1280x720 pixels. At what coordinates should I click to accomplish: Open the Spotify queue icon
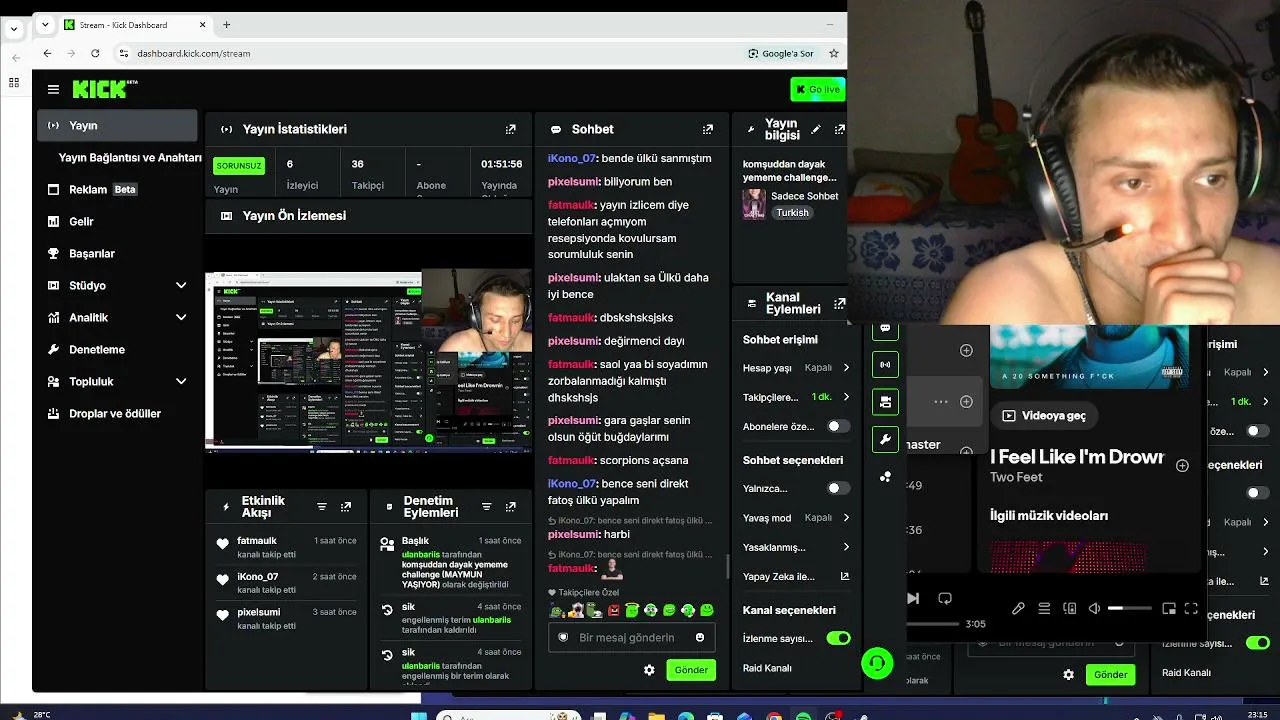coord(1044,608)
